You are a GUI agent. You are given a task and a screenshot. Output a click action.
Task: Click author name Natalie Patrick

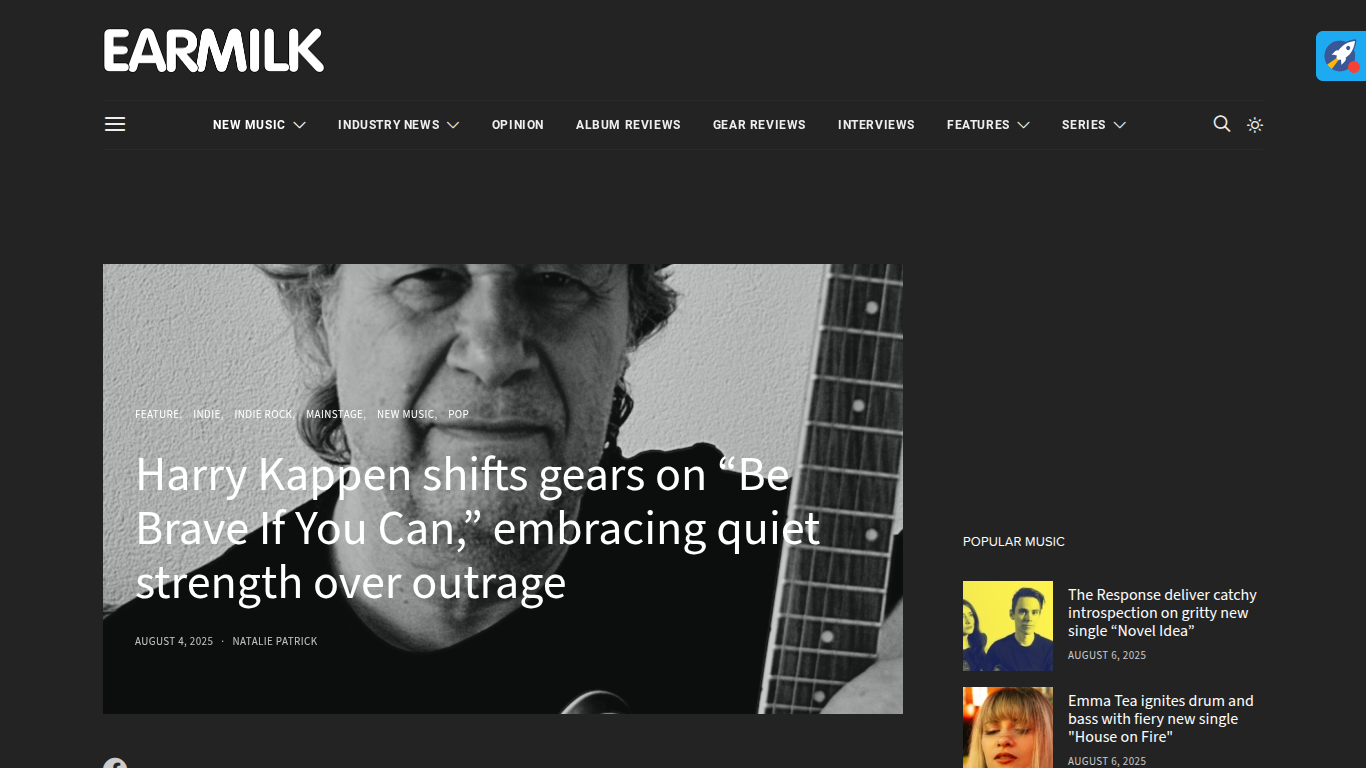[x=275, y=641]
